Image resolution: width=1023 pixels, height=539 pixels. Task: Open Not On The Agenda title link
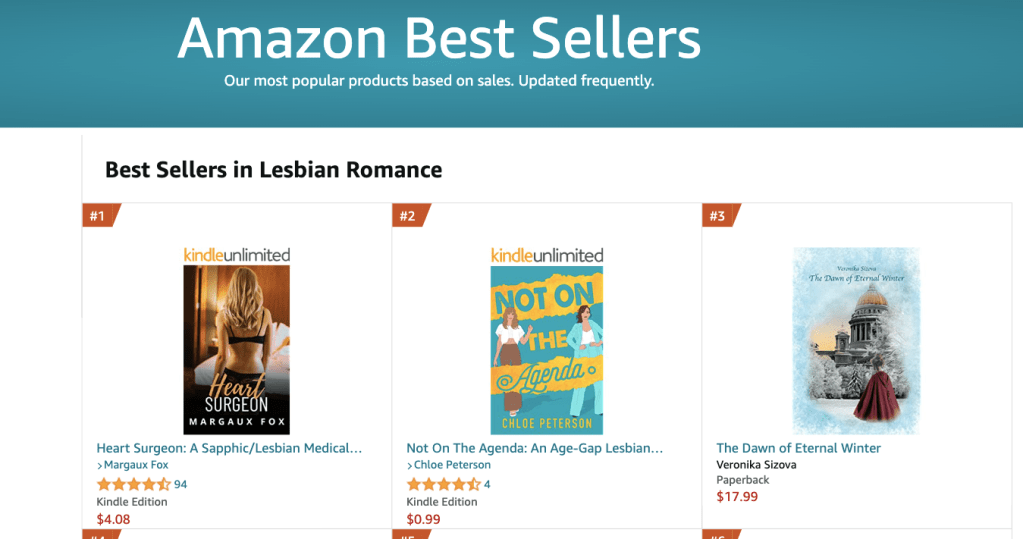[x=535, y=448]
